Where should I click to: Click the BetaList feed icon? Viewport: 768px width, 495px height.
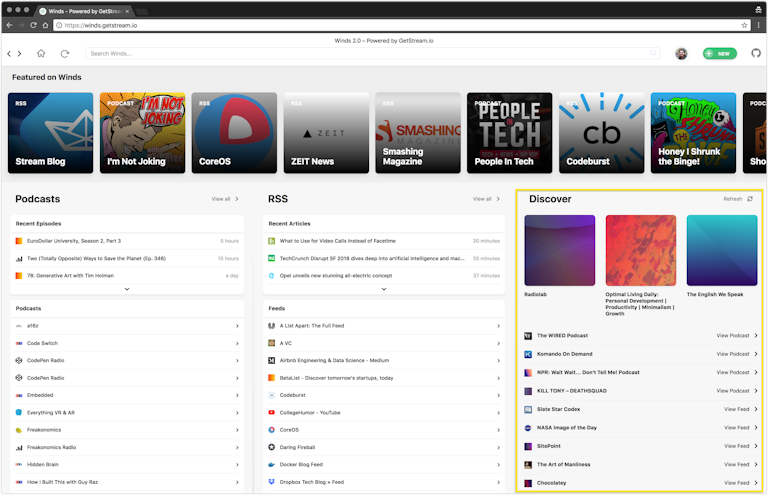coord(271,378)
